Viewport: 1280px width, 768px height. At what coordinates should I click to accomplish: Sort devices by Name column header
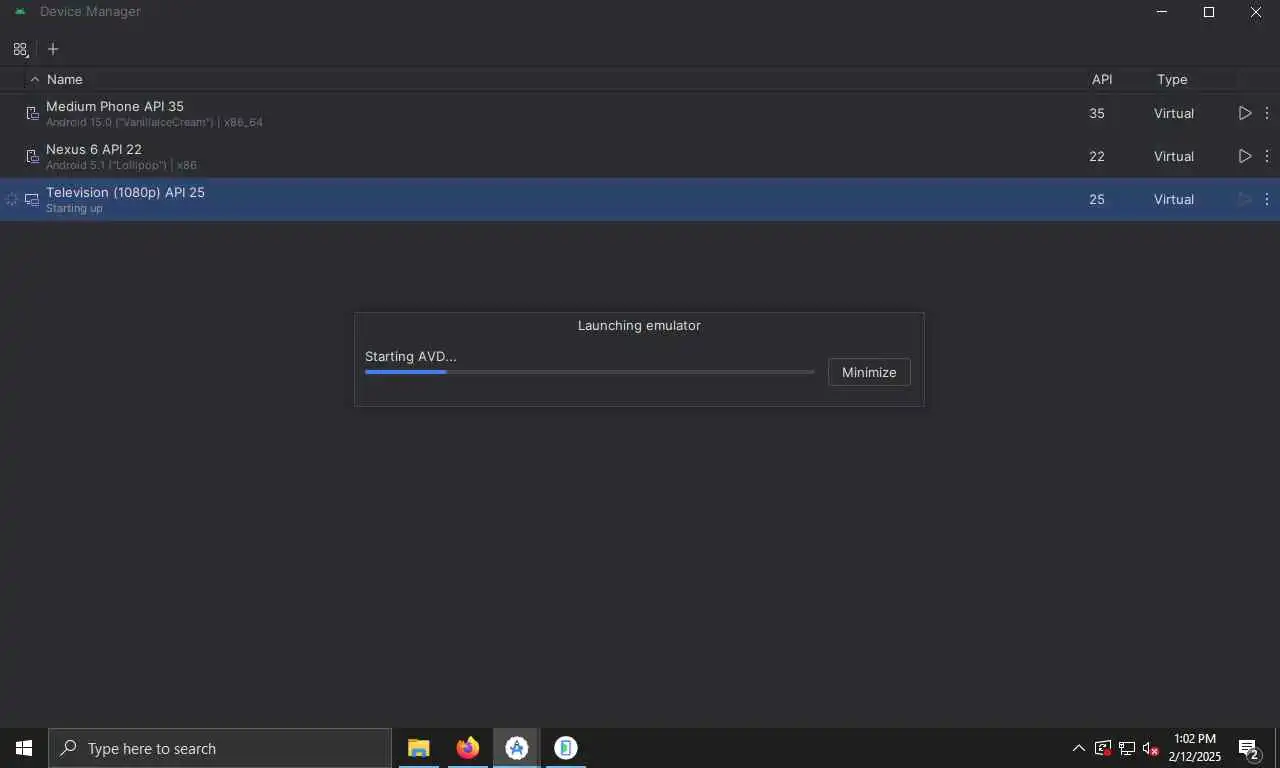[64, 79]
